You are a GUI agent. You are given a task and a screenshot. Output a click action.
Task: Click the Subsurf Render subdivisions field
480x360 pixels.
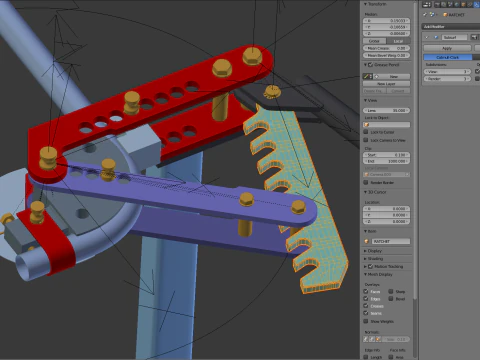click(x=447, y=79)
